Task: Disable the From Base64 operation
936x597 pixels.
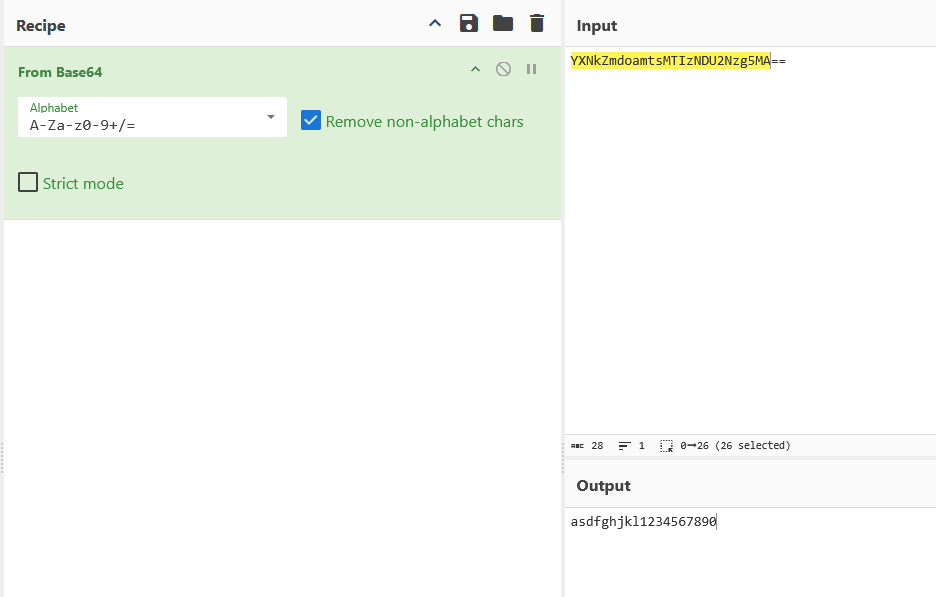Action: click(x=503, y=69)
